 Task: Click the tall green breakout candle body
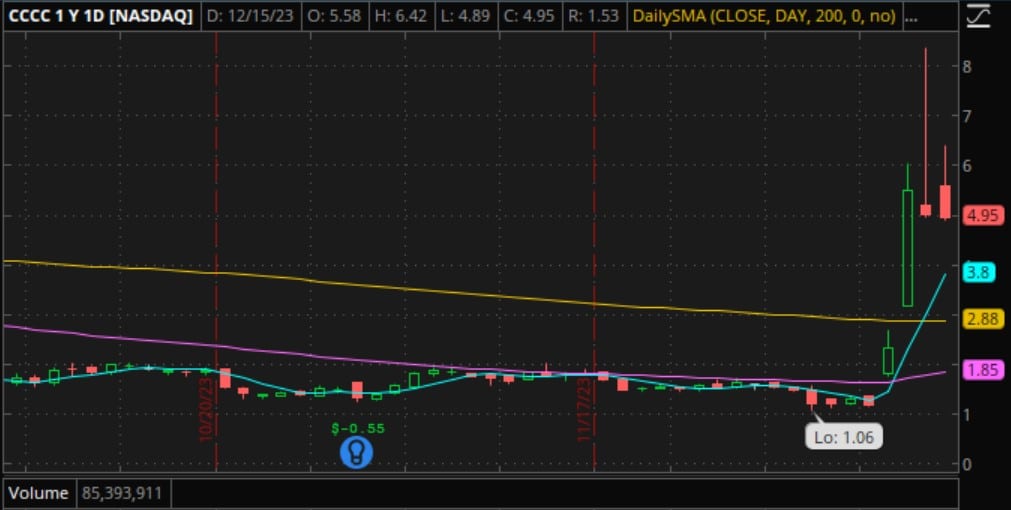pos(907,248)
